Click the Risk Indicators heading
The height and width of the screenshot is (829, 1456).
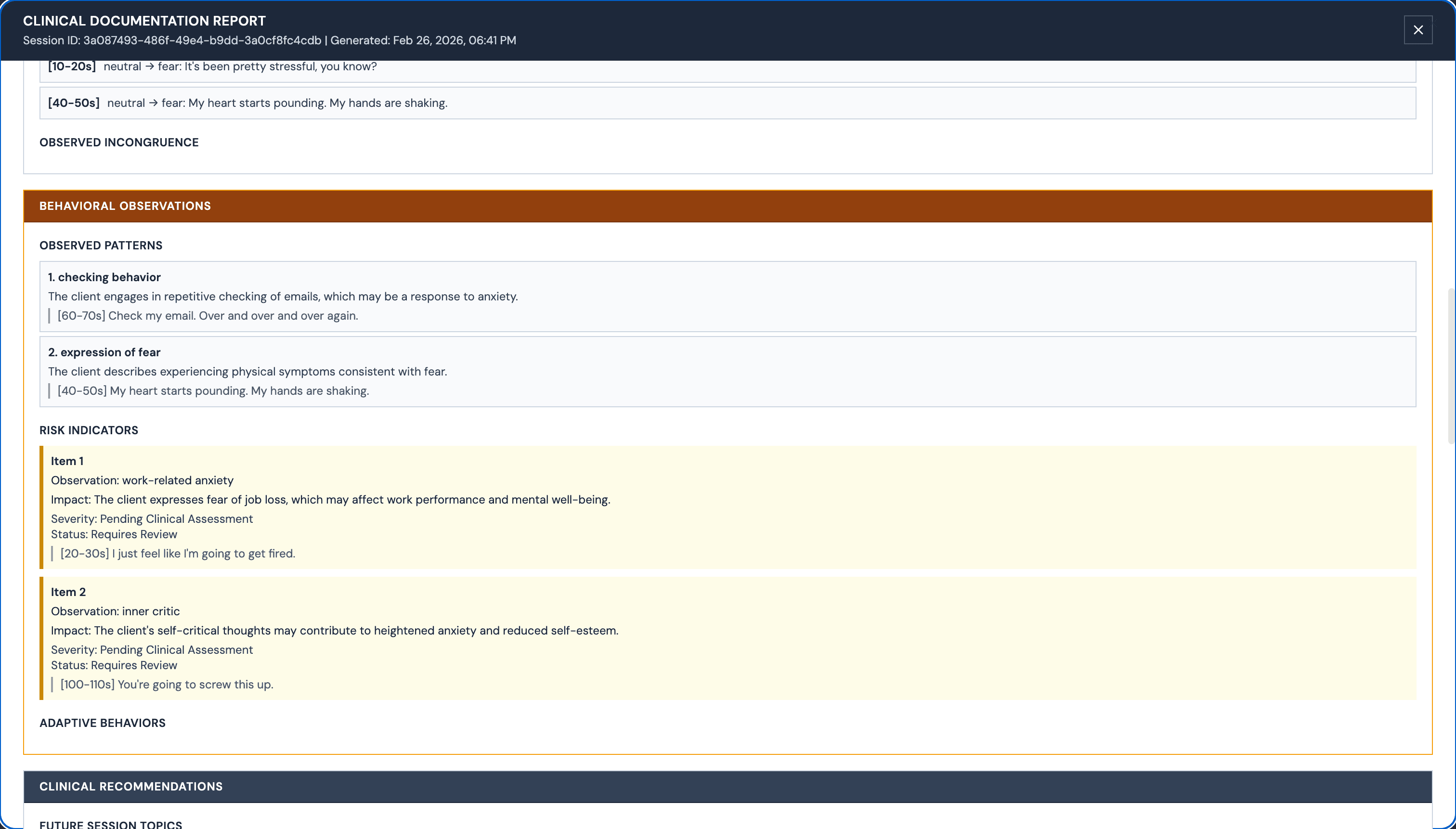(x=89, y=430)
